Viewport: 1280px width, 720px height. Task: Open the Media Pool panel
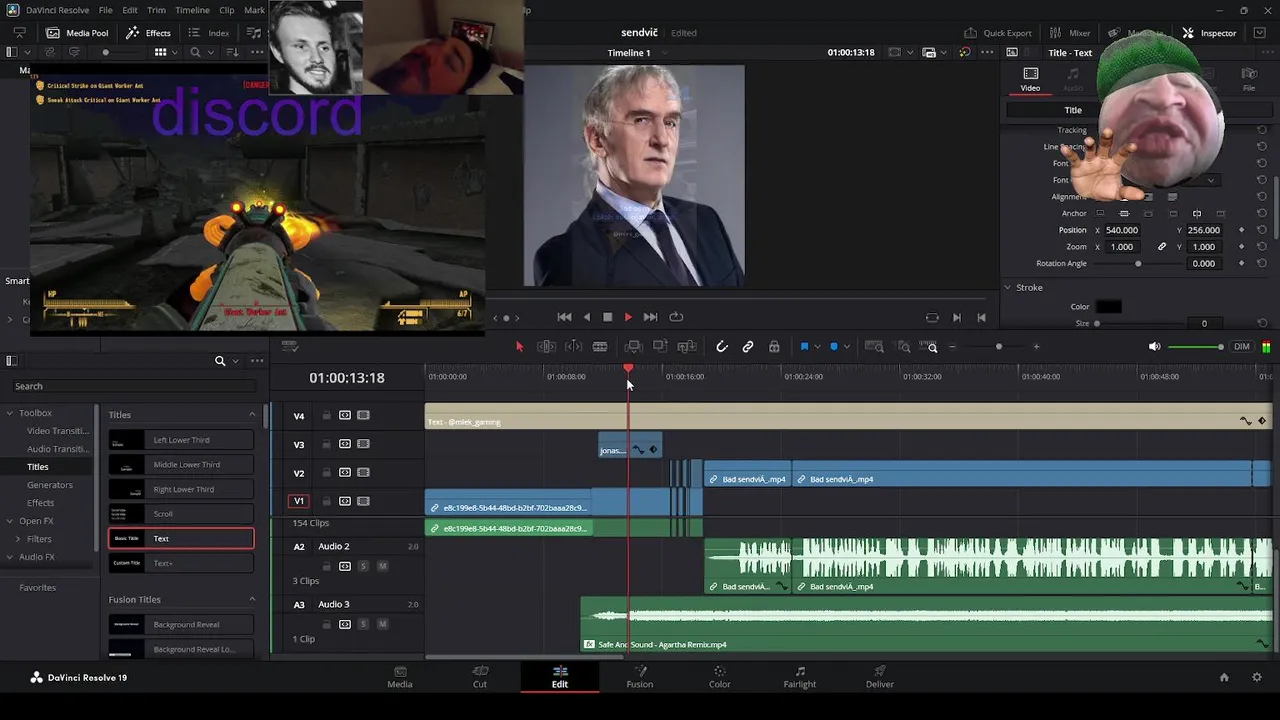point(78,33)
